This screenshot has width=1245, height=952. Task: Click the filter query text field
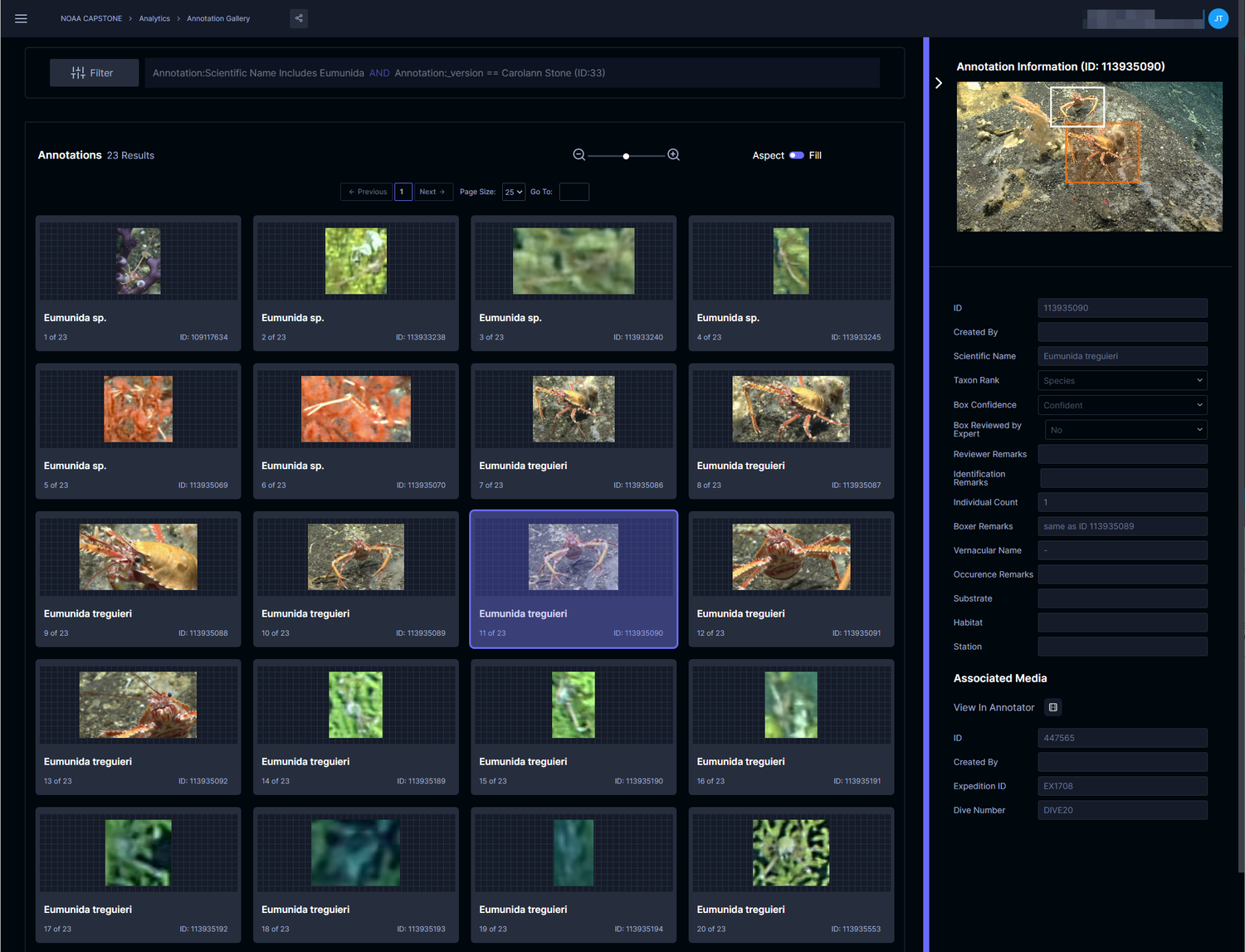[512, 73]
